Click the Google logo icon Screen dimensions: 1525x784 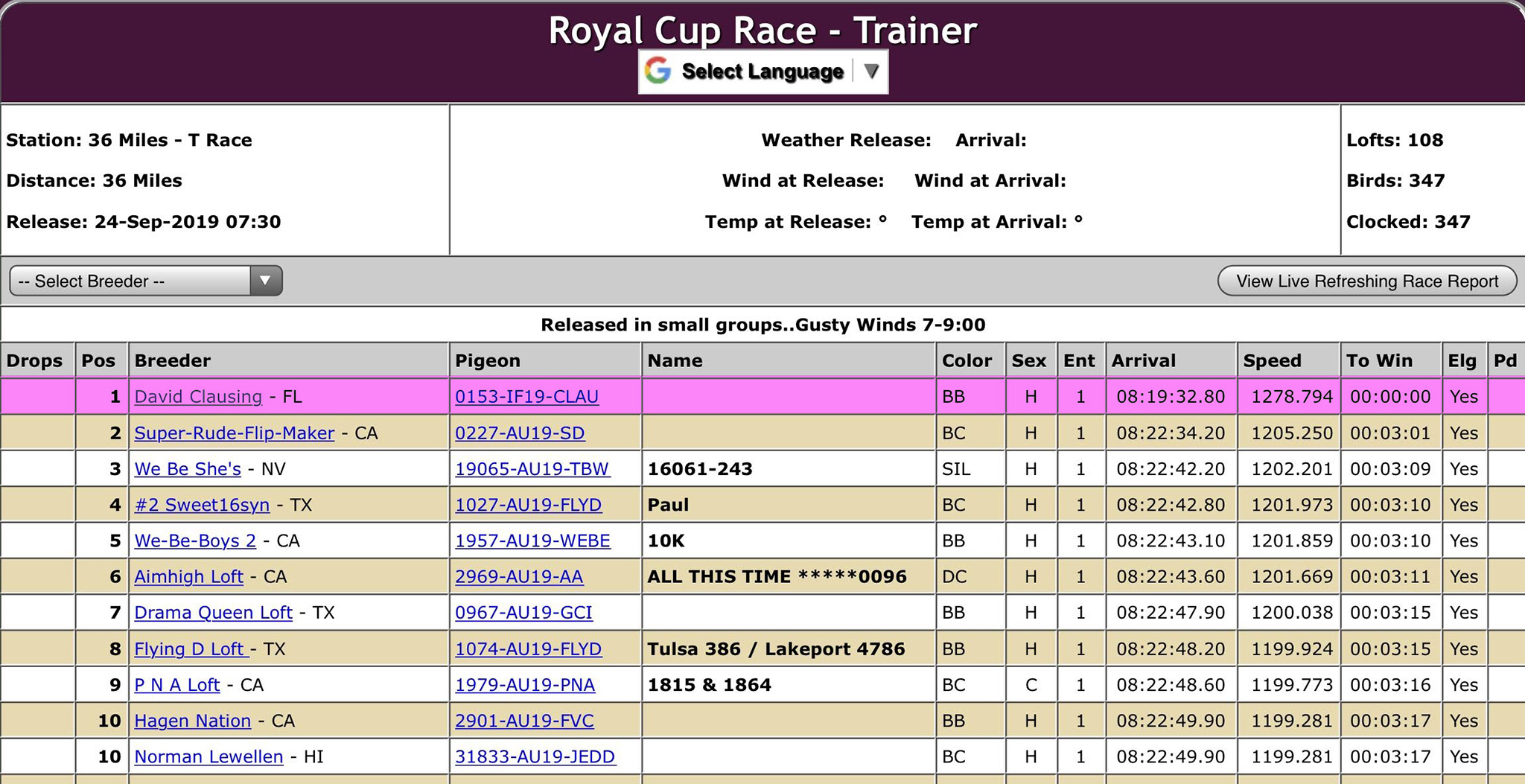coord(658,71)
